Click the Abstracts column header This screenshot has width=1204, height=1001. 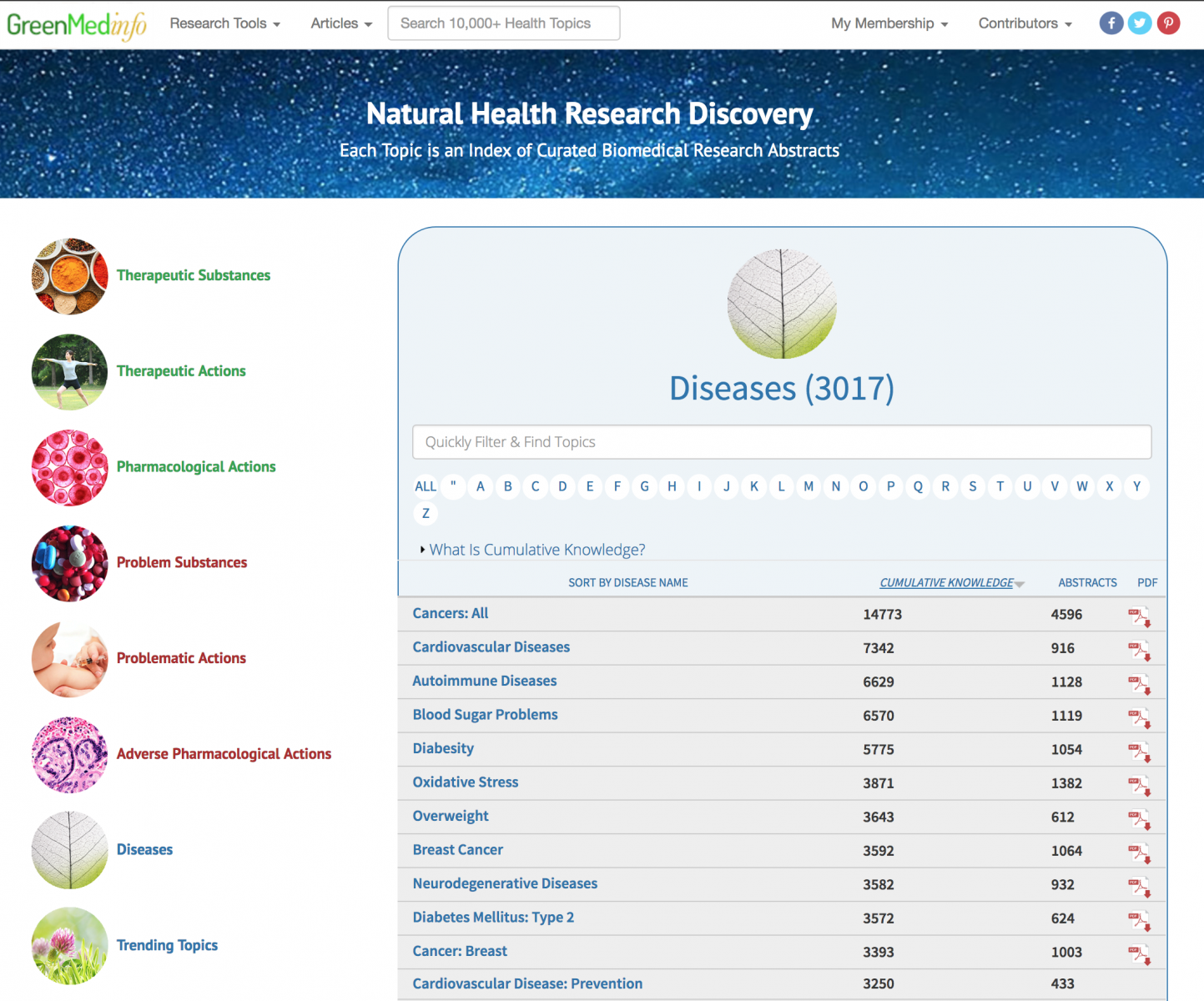tap(1087, 582)
